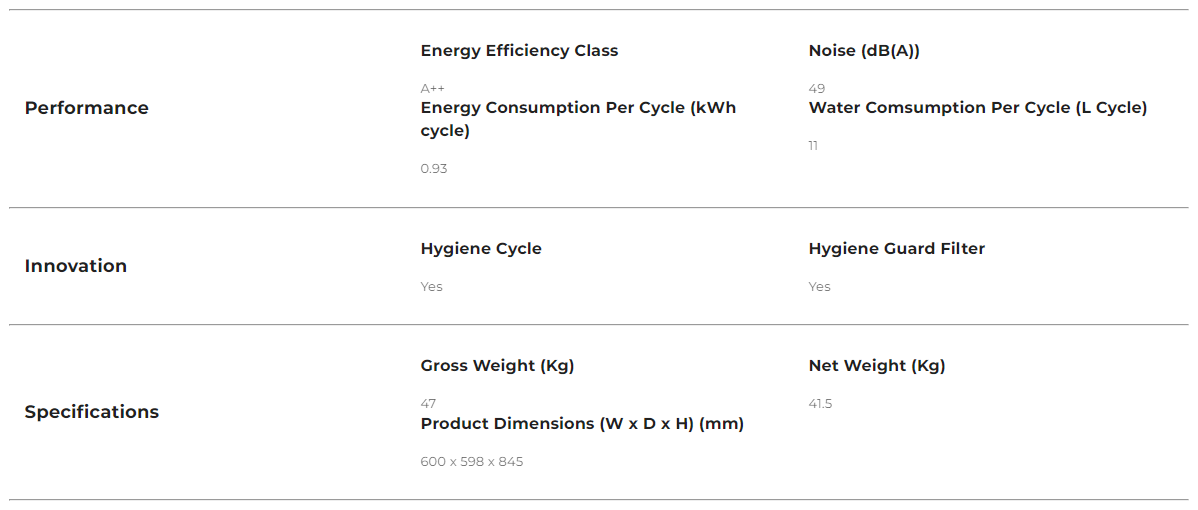Screen dimensions: 1198x510
Task: Select the gross weight value 47
Action: click(x=428, y=404)
